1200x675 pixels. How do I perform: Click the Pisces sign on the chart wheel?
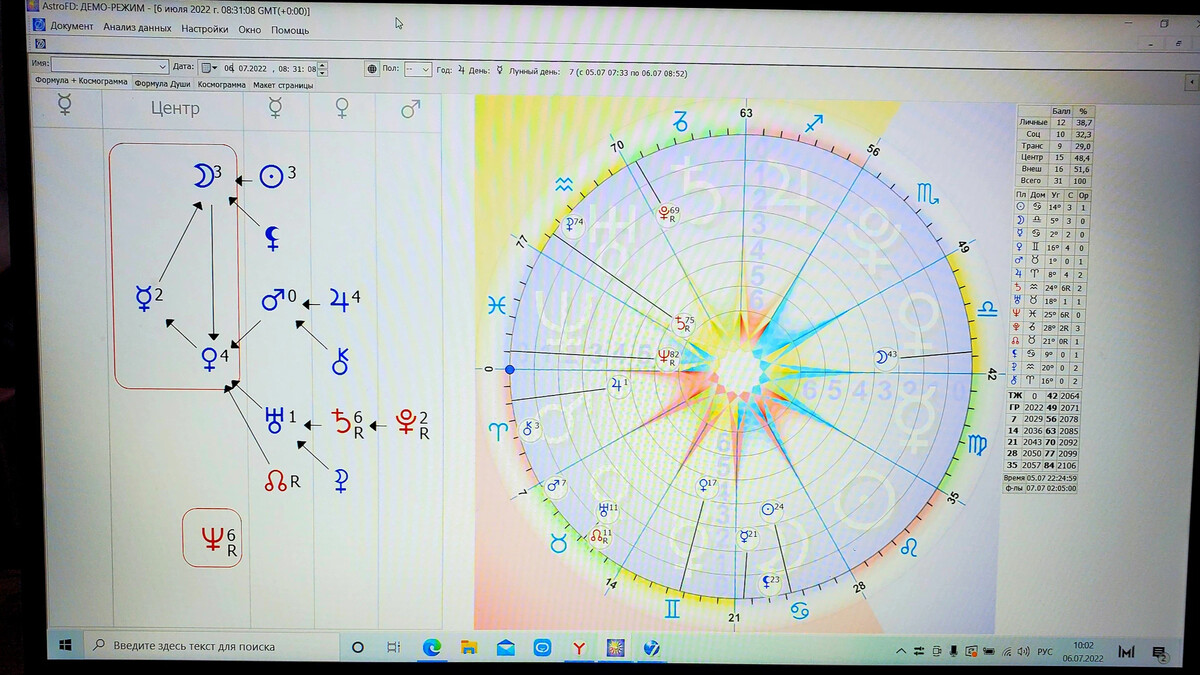(x=497, y=305)
